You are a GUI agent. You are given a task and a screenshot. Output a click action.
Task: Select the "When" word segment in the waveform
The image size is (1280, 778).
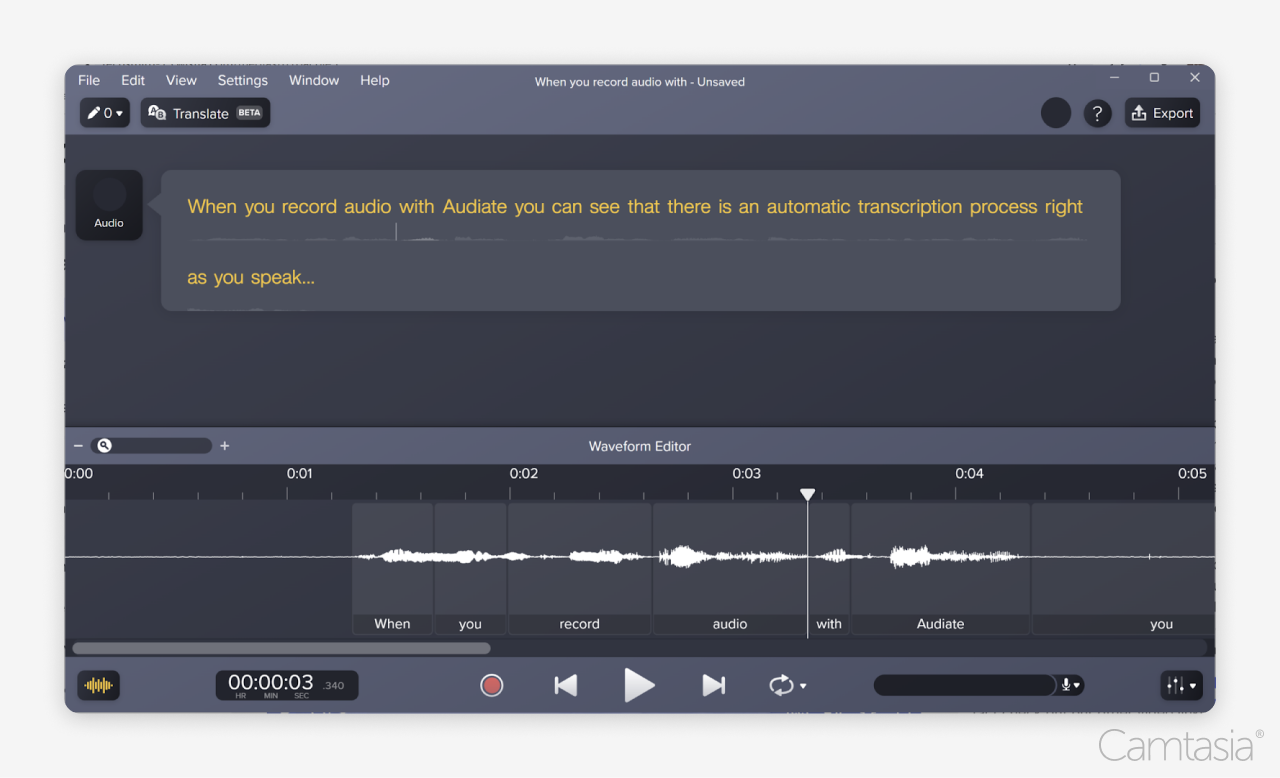pos(392,568)
